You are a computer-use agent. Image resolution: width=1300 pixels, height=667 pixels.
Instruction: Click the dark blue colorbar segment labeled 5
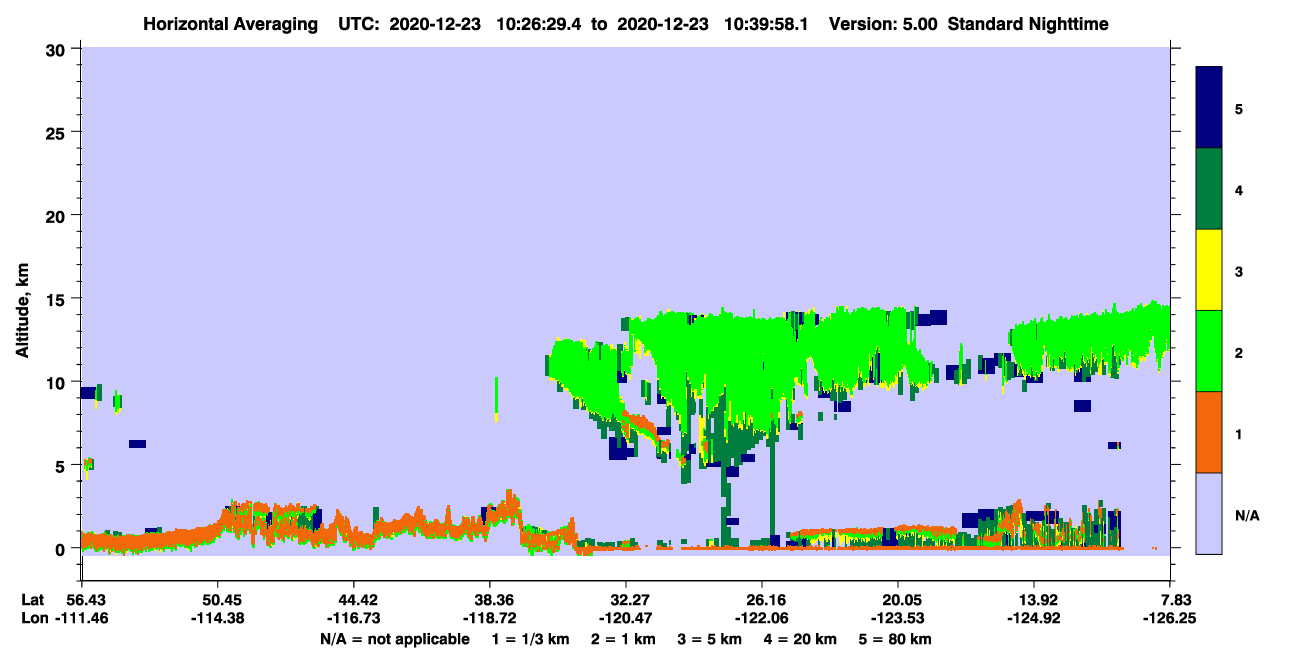pyautogui.click(x=1209, y=108)
